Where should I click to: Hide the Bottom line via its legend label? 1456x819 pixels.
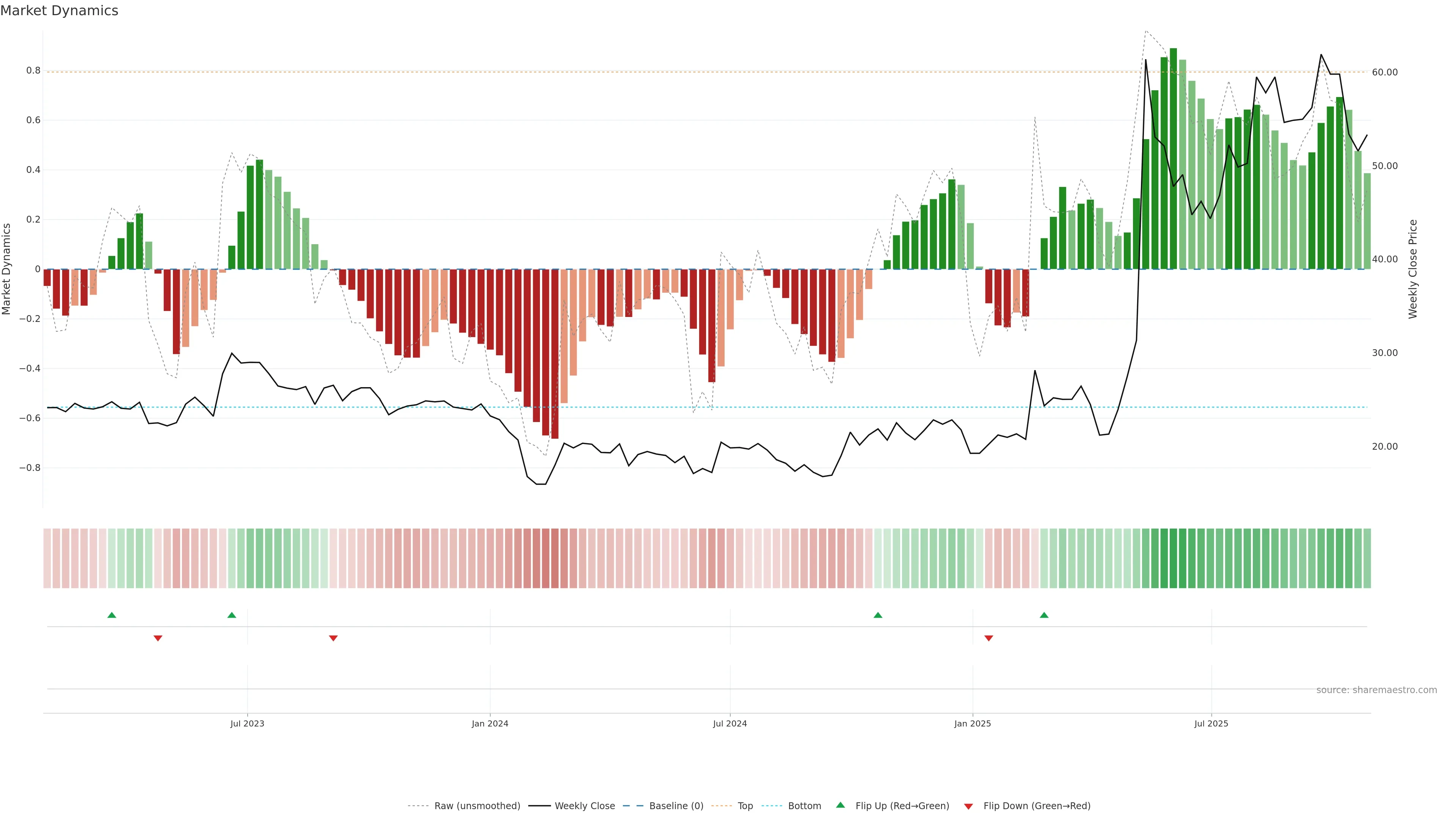coord(804,806)
